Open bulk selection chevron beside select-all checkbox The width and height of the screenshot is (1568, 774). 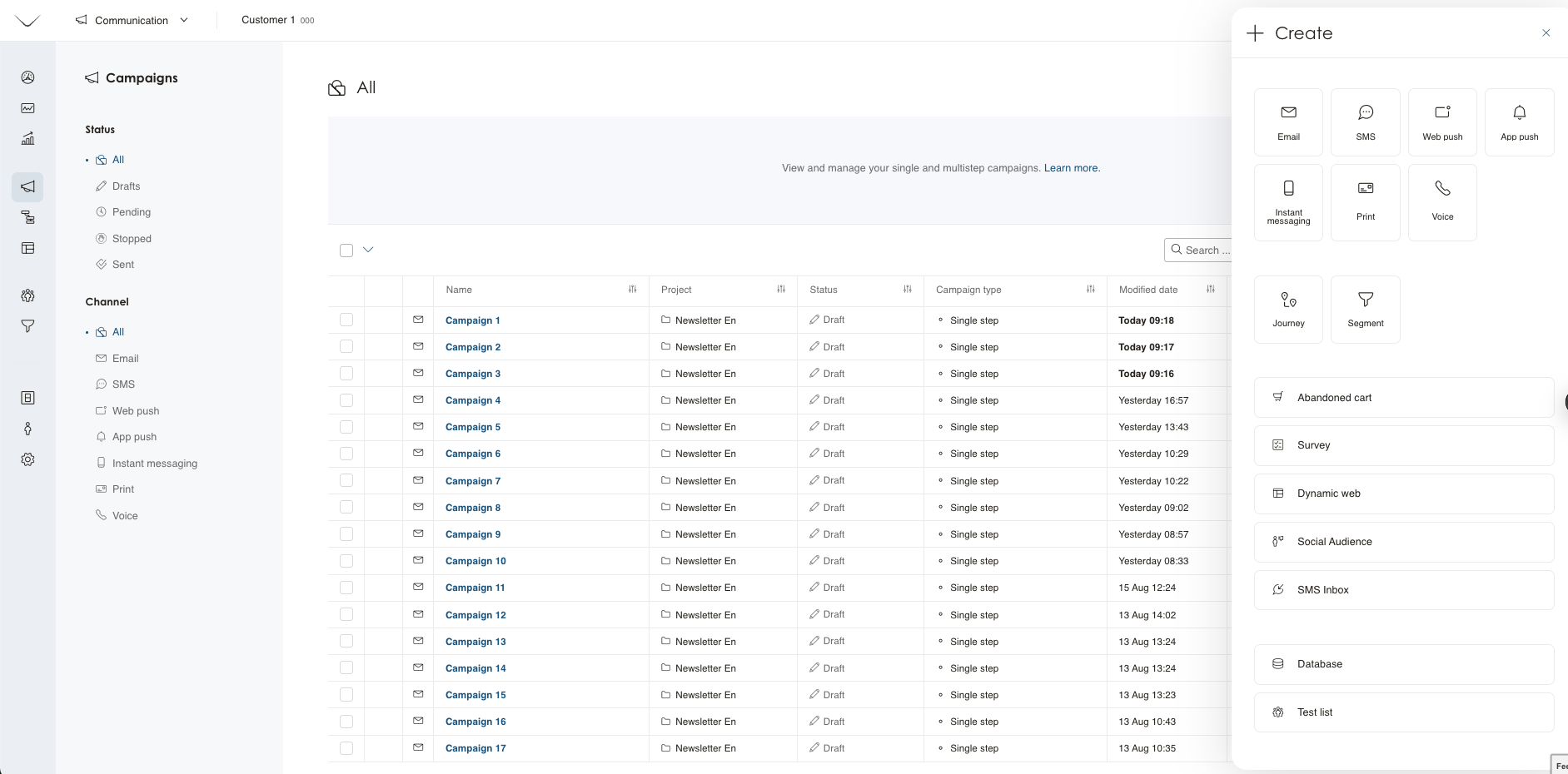368,250
